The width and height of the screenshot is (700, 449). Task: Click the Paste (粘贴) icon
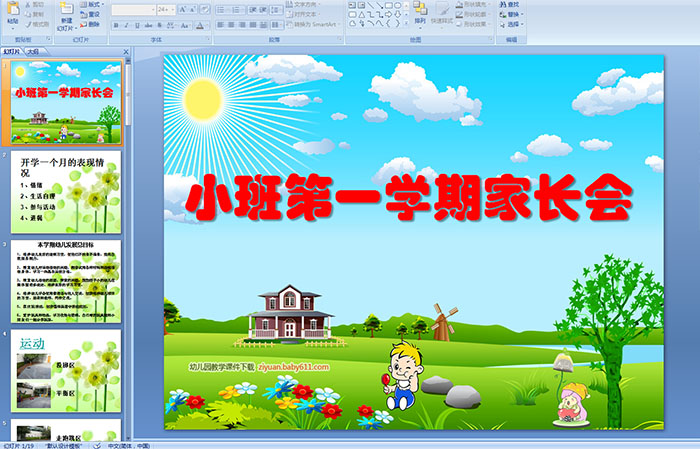13,8
